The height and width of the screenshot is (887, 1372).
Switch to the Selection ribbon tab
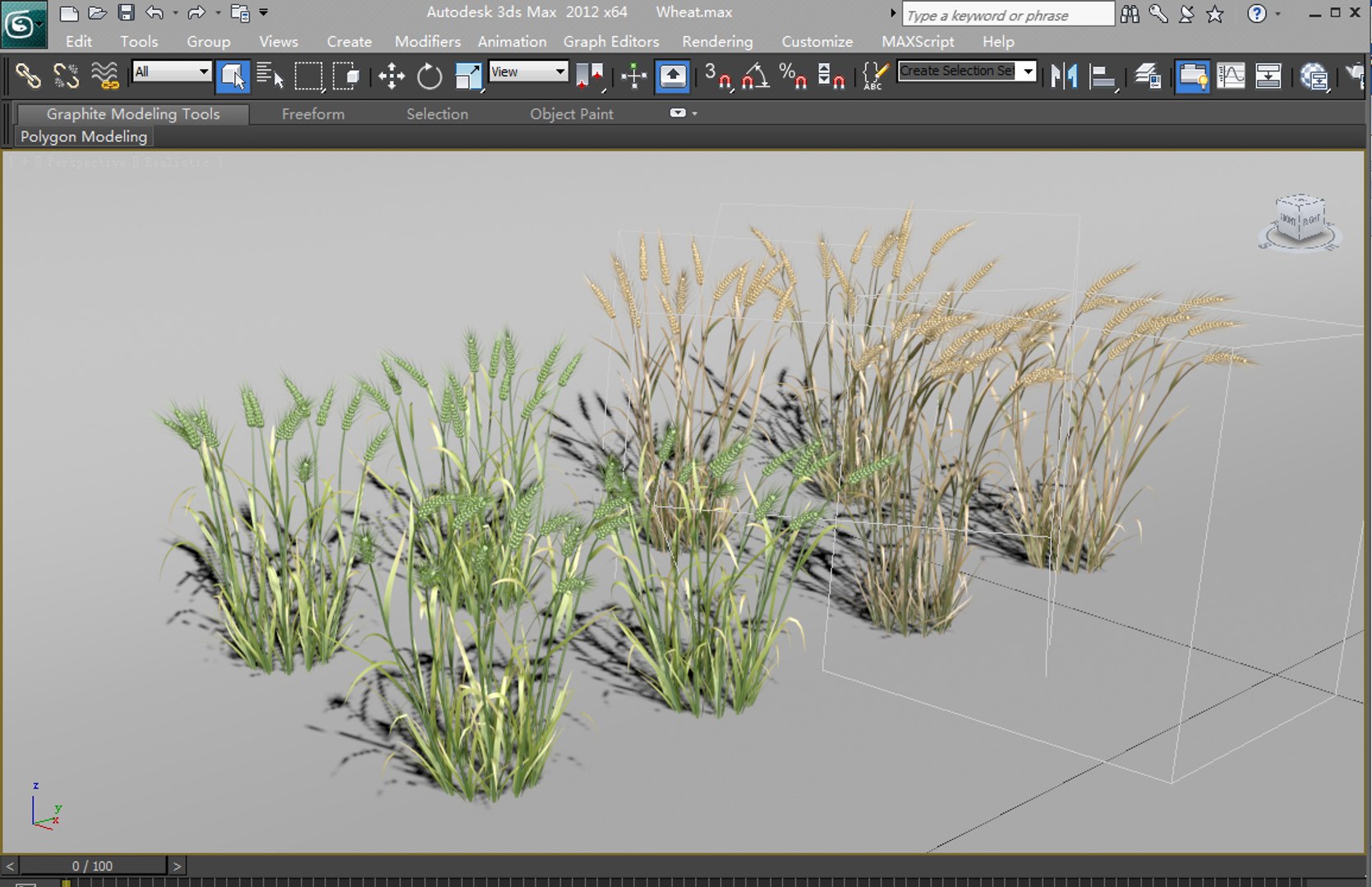point(437,114)
